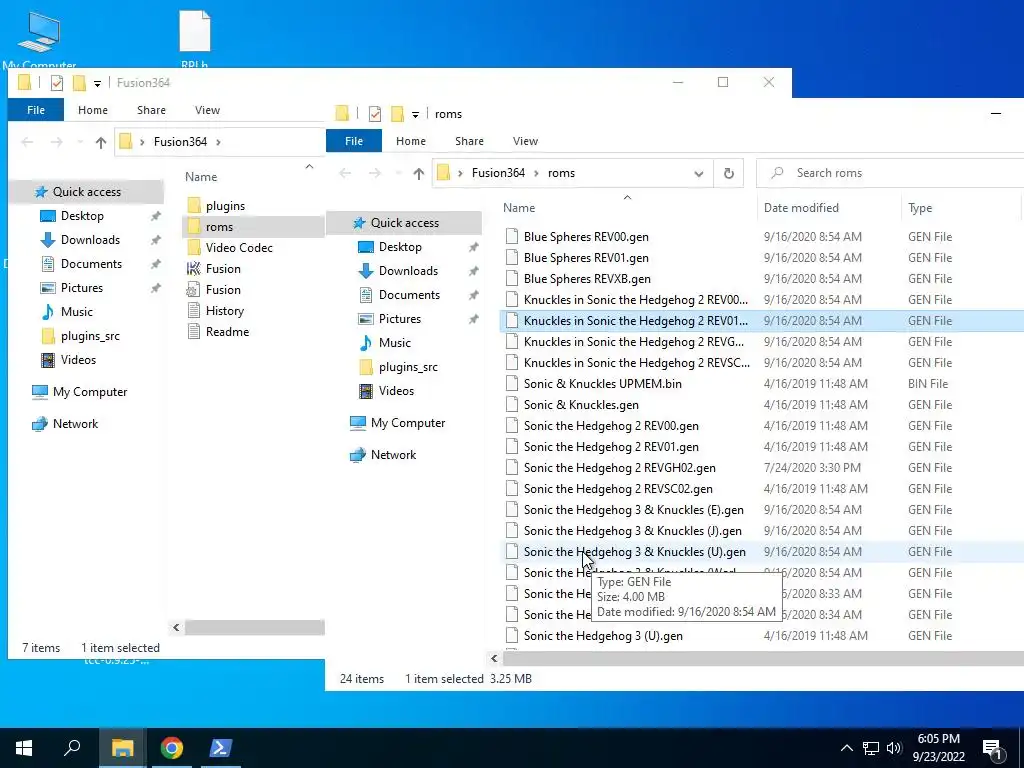Click New folder icon in Fusion364 title bar
The width and height of the screenshot is (1024, 768).
79,83
